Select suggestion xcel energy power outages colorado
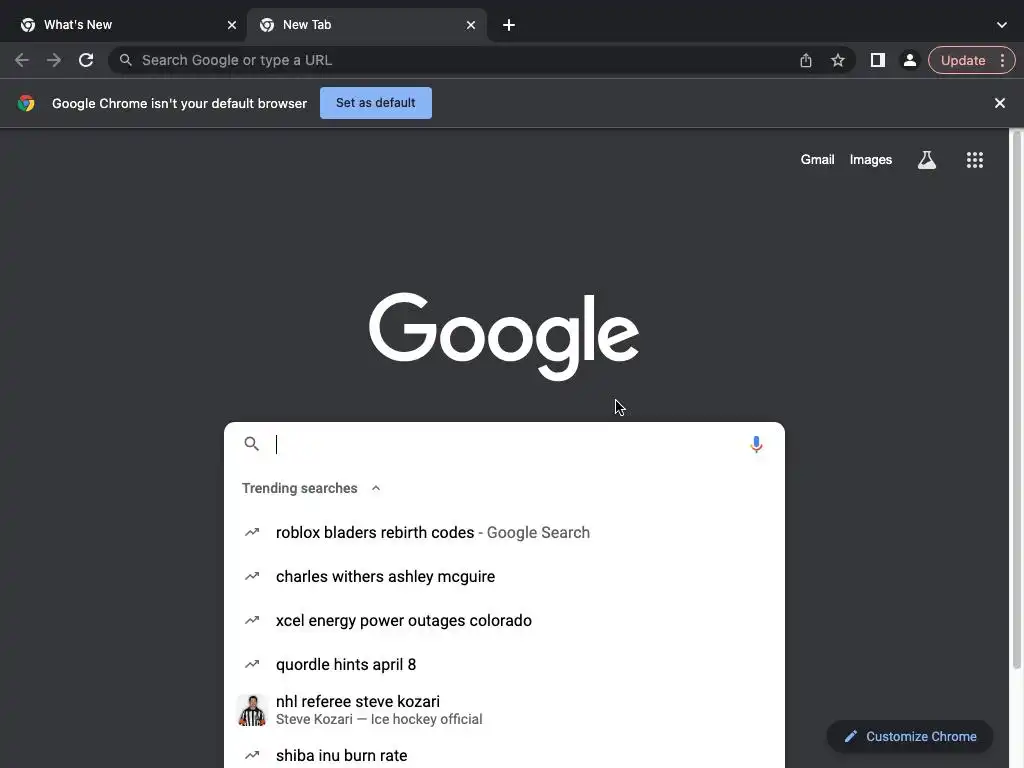The image size is (1024, 768). tap(504, 620)
